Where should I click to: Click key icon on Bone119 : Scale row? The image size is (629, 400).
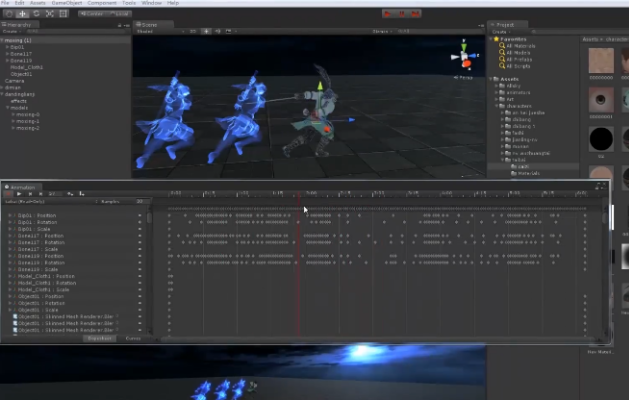click(140, 270)
